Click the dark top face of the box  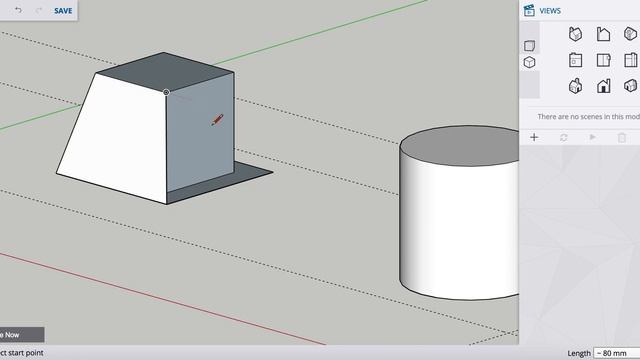[165, 71]
